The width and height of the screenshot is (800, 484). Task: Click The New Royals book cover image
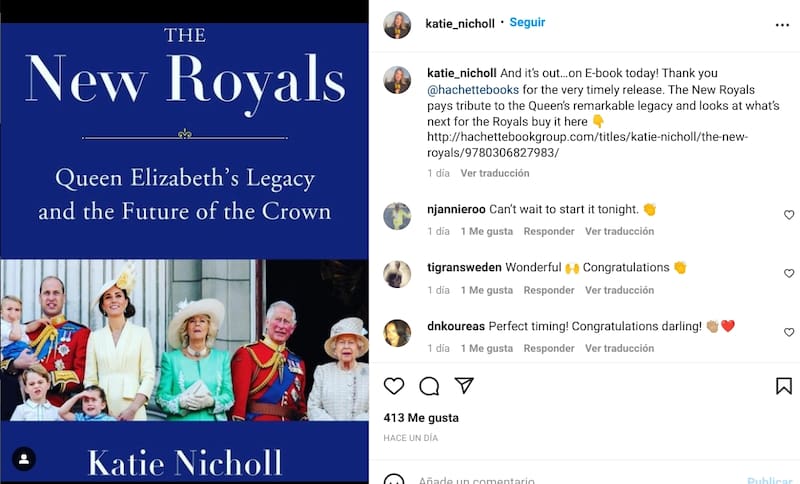(x=184, y=240)
